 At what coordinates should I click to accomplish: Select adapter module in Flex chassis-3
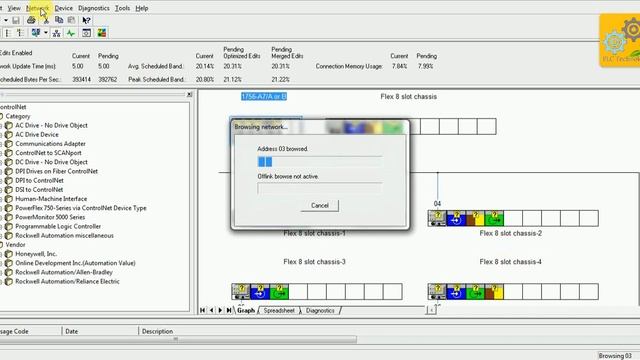coord(241,291)
